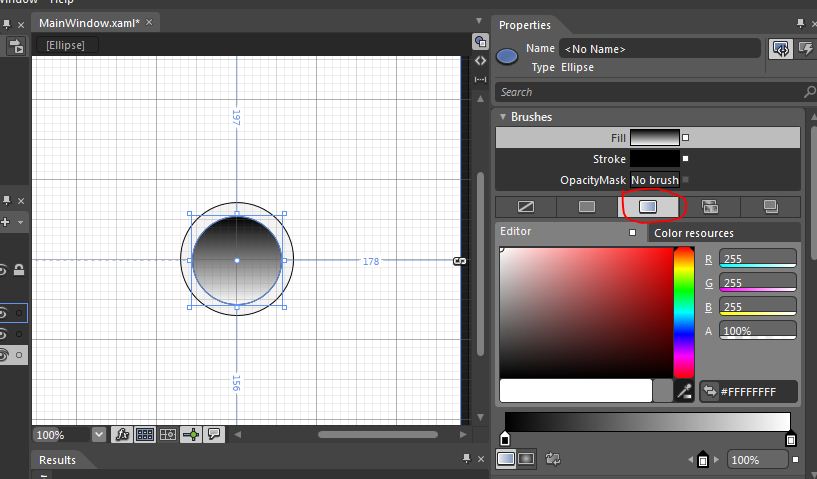The image size is (817, 479).
Task: Open the Events view lightning icon
Action: click(804, 49)
